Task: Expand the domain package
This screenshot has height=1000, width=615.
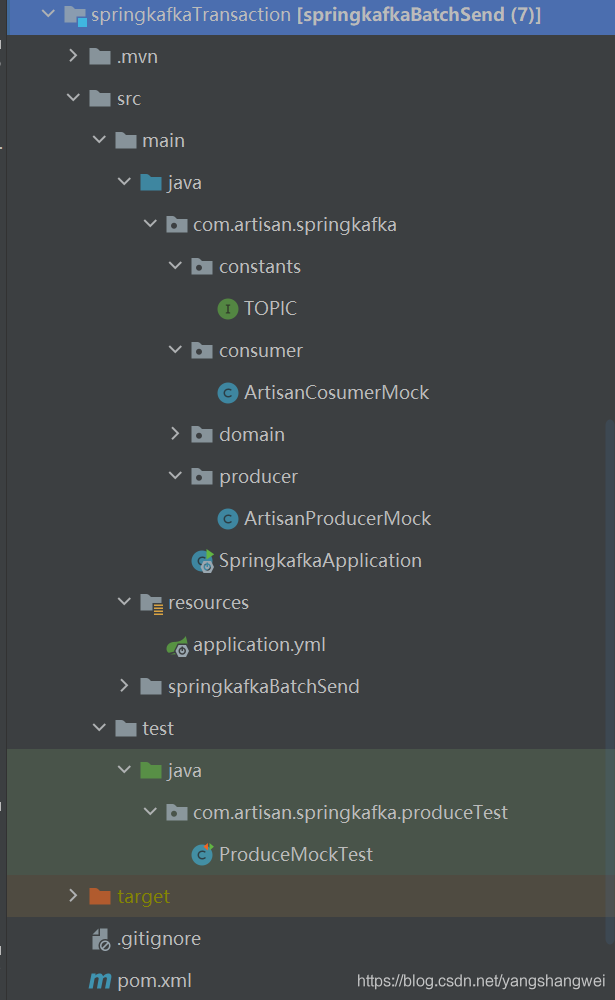Action: 175,435
